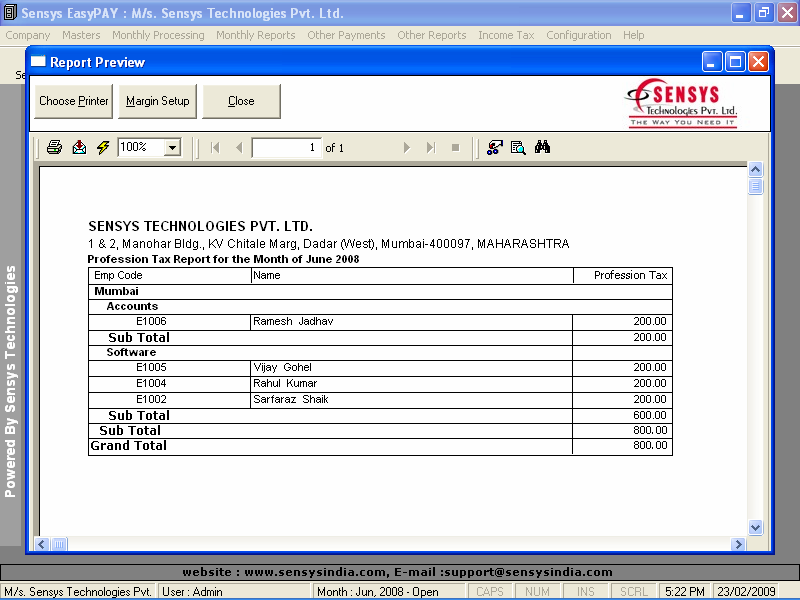Open the 100% zoom dropdown
Image resolution: width=800 pixels, height=600 pixels.
point(172,148)
